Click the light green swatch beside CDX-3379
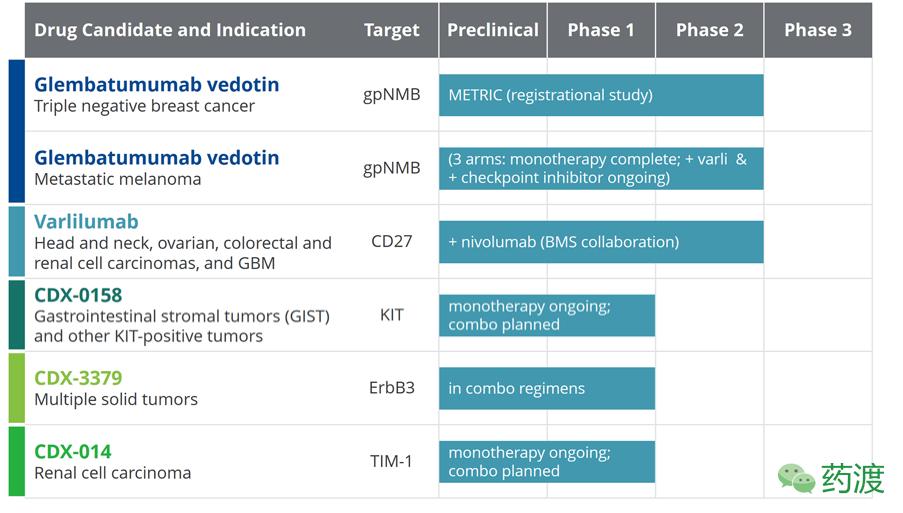Image resolution: width=903 pixels, height=513 pixels. click(16, 388)
